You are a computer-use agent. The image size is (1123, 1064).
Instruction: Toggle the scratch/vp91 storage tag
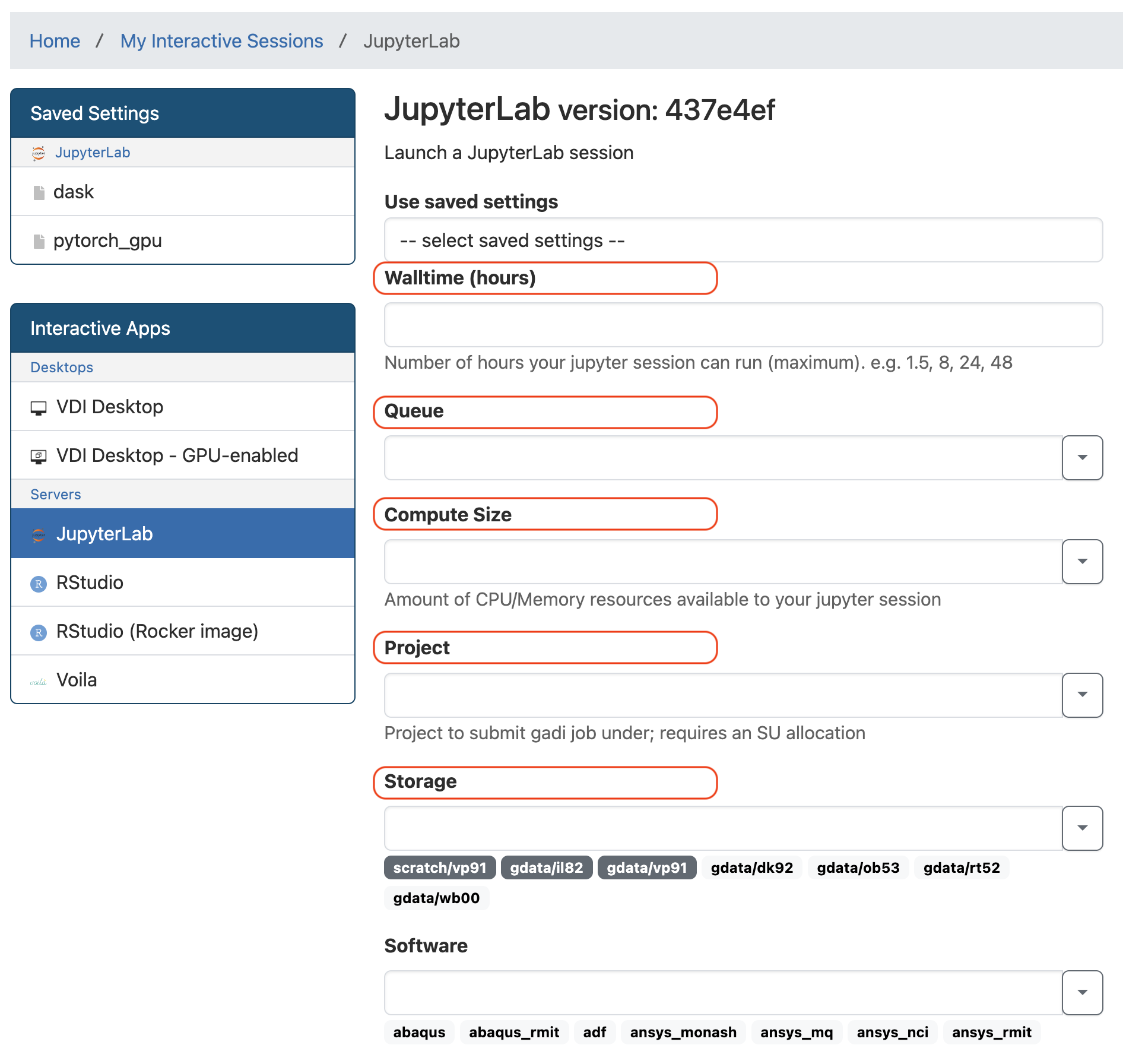tap(440, 867)
